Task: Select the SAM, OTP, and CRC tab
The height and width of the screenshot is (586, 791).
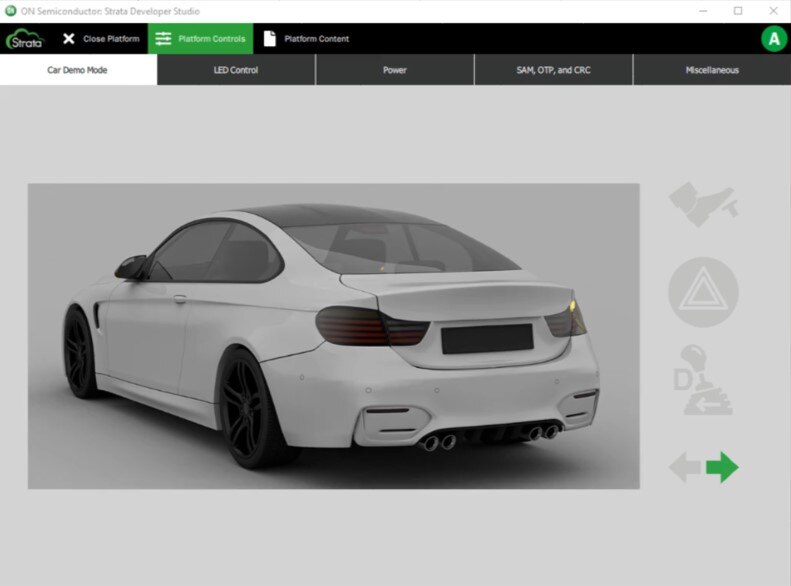Action: (x=553, y=70)
